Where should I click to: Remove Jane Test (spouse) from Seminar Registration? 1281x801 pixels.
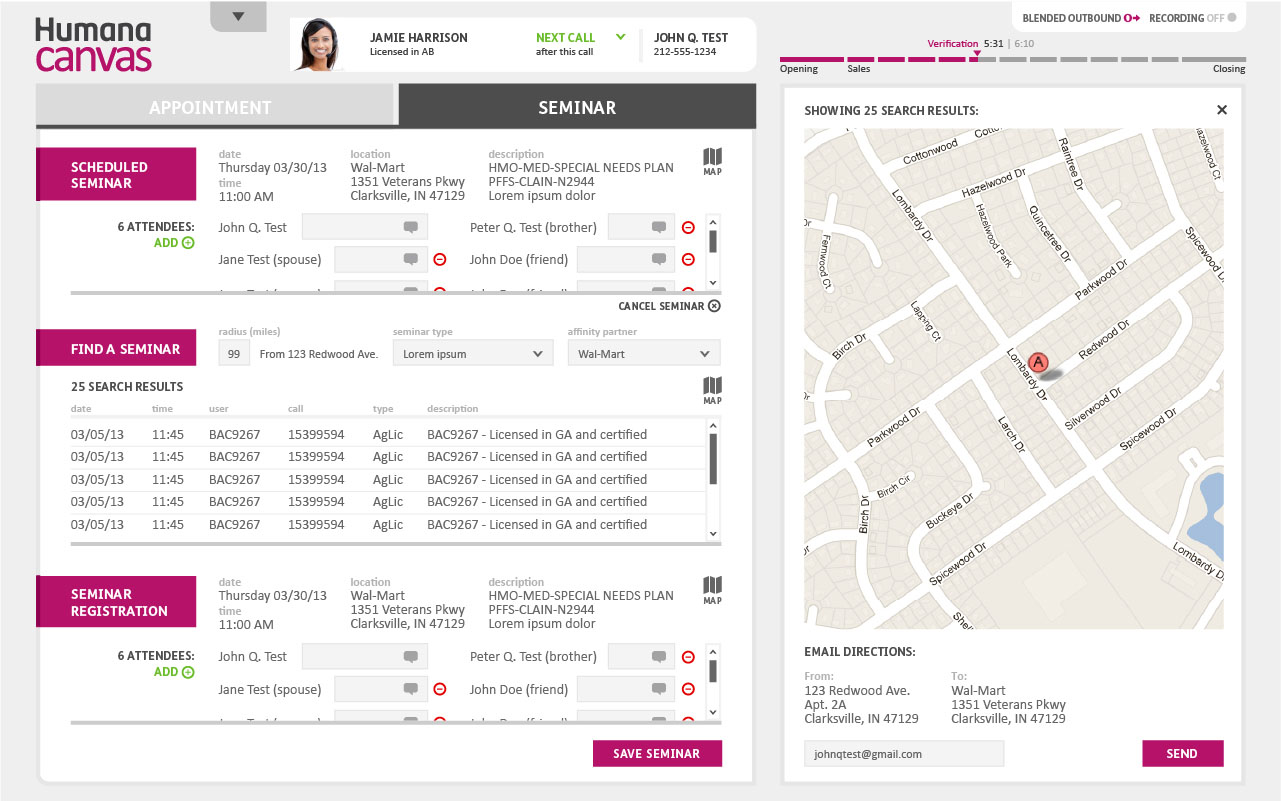[439, 689]
